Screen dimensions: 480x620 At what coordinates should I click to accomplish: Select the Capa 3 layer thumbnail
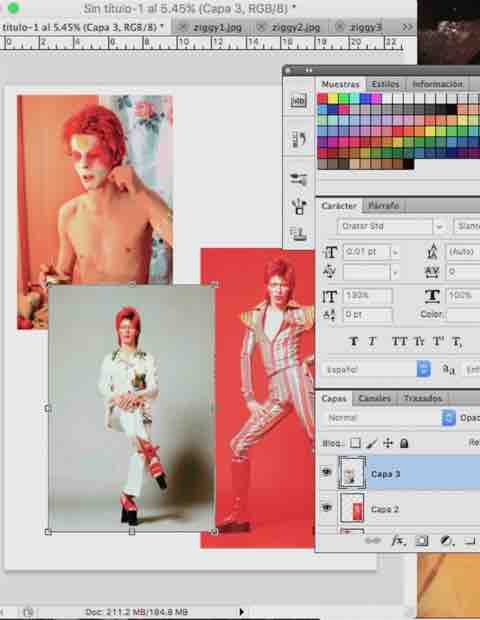351,473
